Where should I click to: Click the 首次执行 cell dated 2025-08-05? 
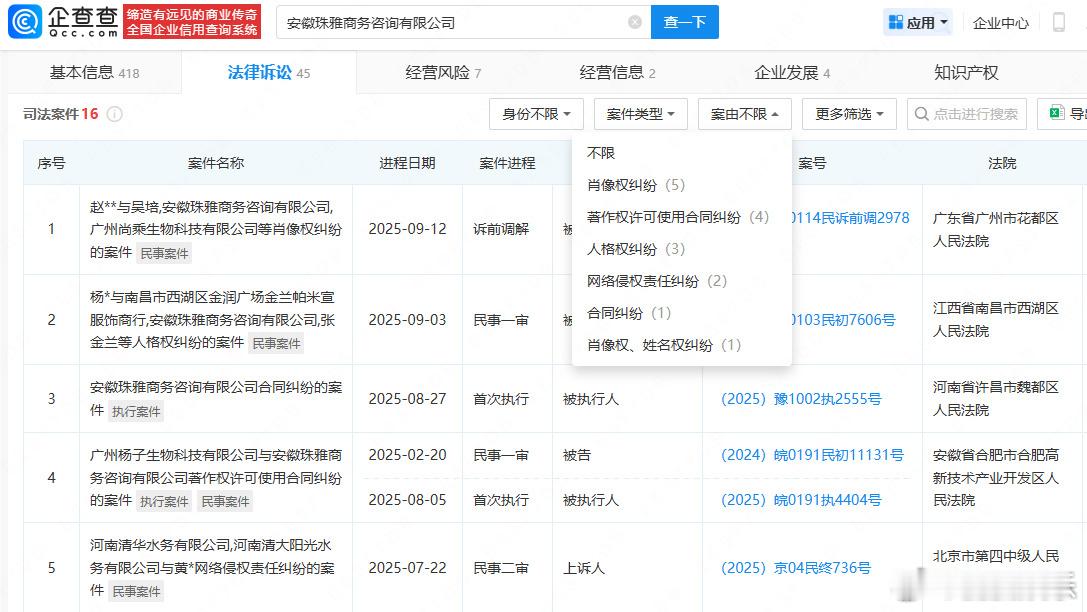click(x=501, y=500)
